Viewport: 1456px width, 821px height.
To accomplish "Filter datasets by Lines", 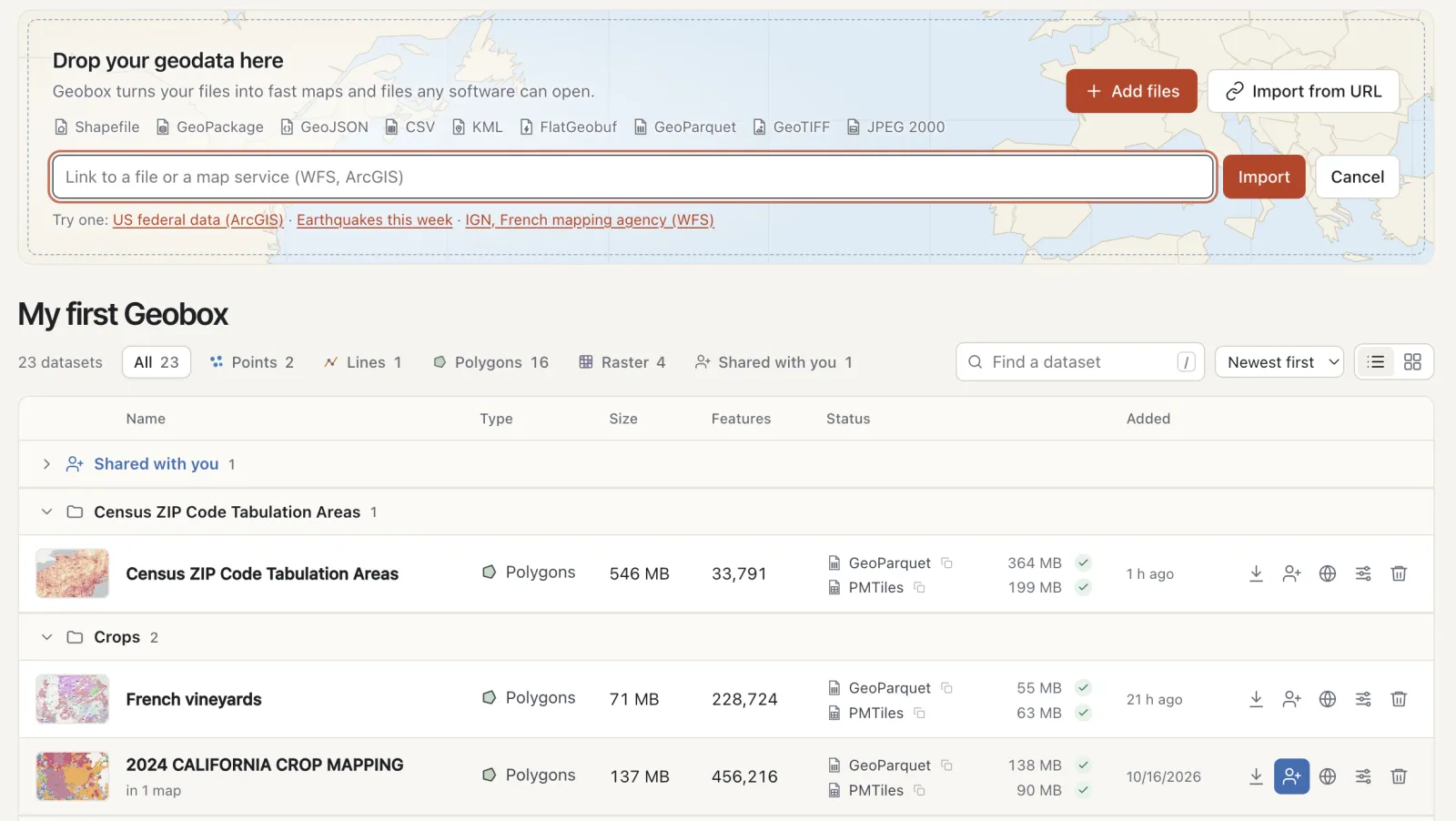I will click(x=362, y=362).
